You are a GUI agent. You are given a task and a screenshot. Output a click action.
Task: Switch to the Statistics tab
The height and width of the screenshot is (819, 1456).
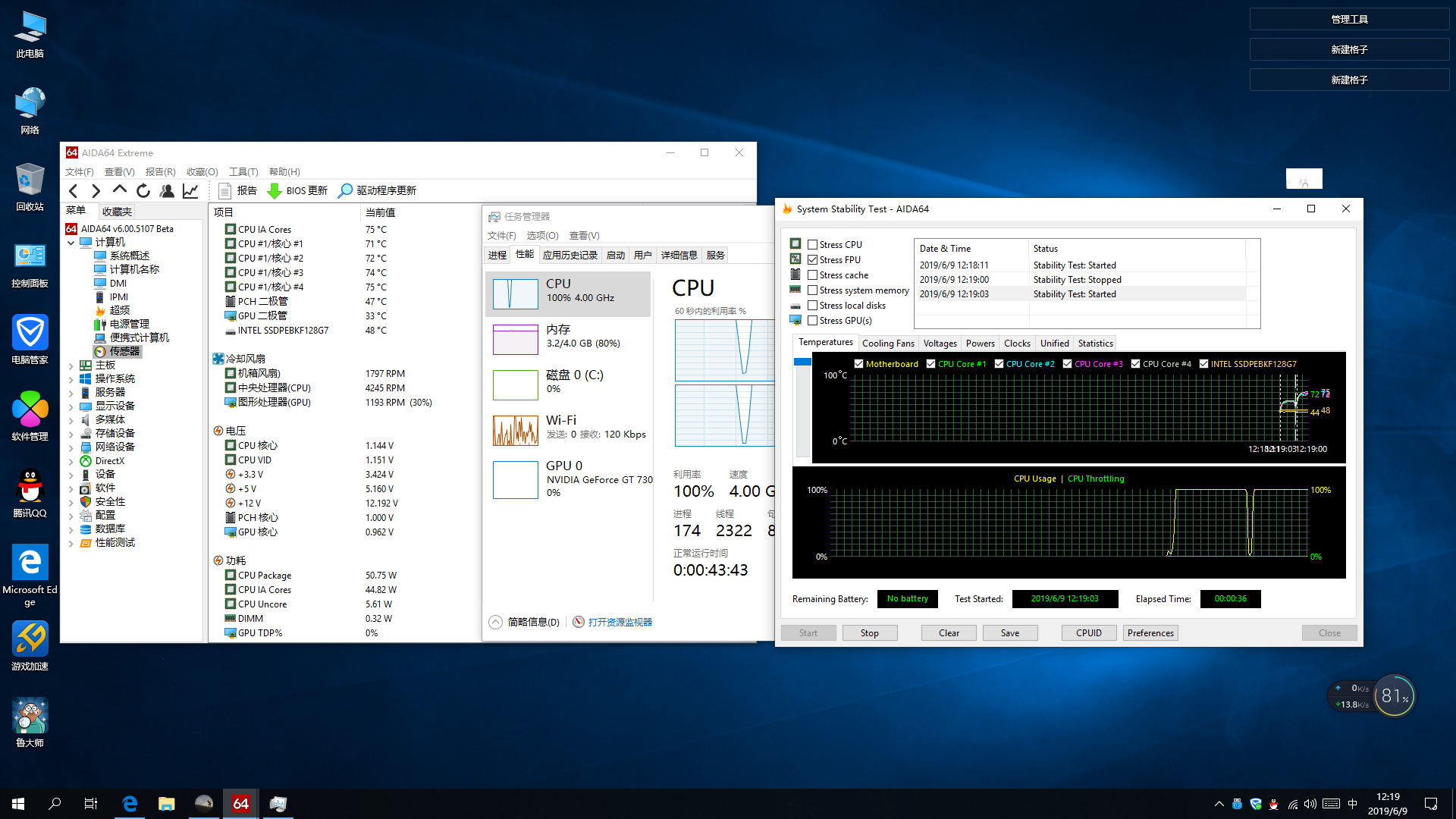1096,344
